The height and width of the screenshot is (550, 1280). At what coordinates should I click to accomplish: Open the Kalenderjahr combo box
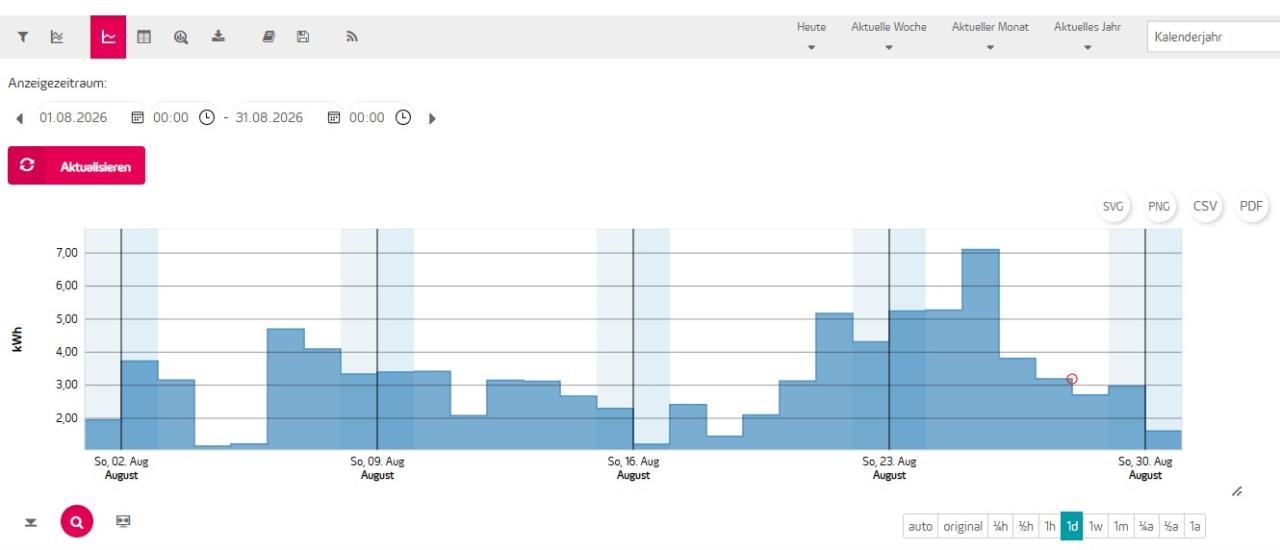tap(1214, 37)
